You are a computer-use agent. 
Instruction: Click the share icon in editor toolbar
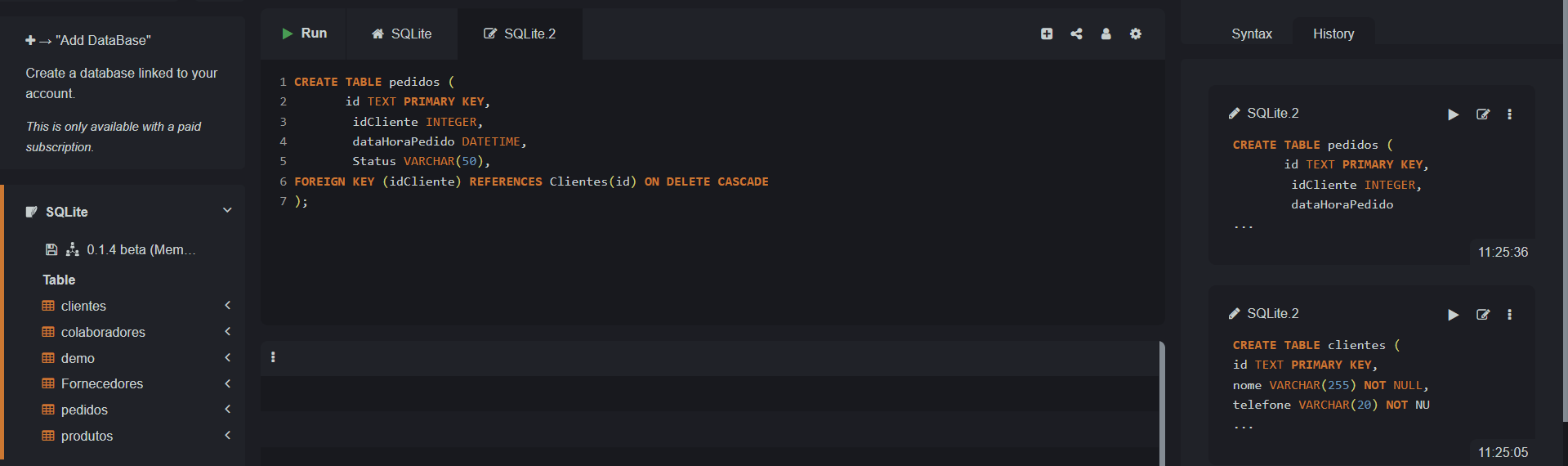(x=1076, y=34)
